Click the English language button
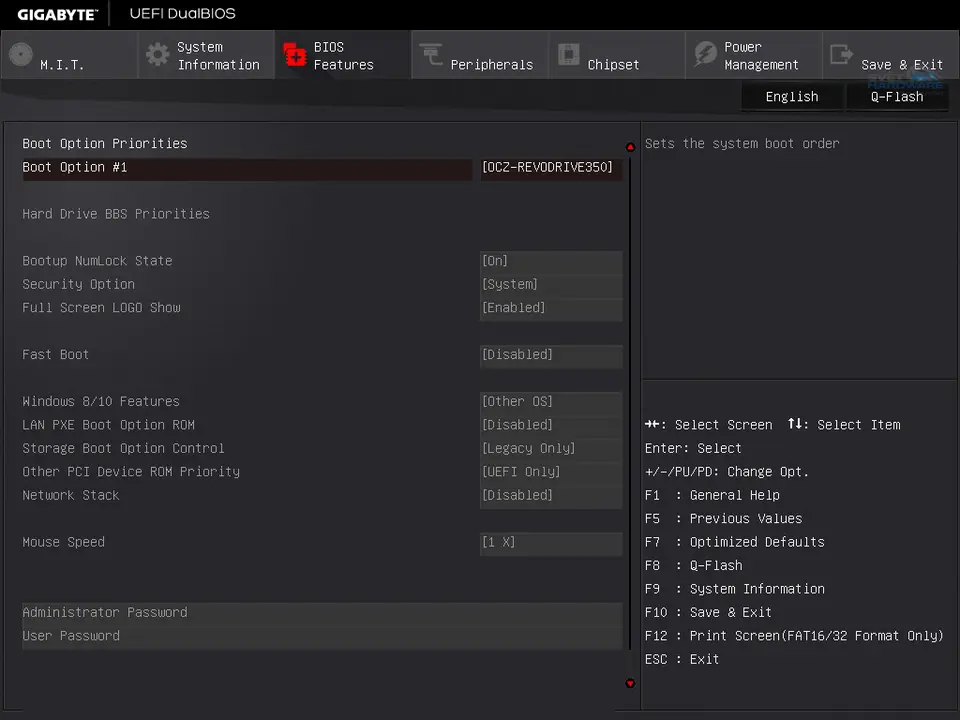The width and height of the screenshot is (960, 720). click(791, 97)
